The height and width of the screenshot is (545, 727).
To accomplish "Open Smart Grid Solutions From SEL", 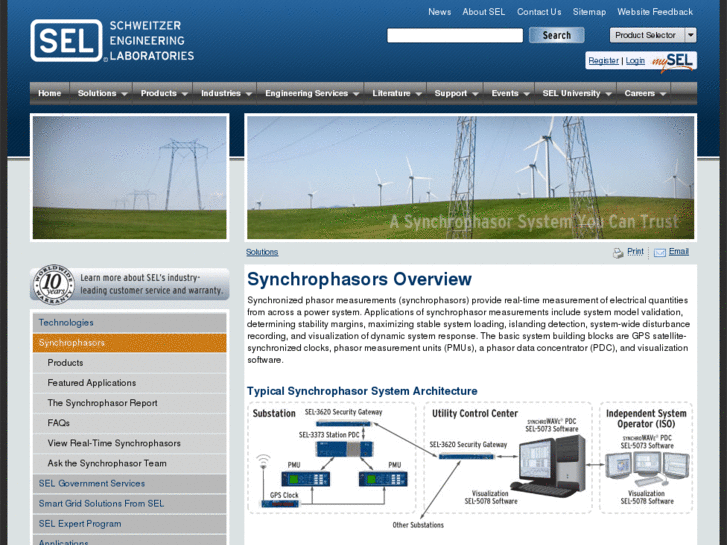I will [129, 503].
